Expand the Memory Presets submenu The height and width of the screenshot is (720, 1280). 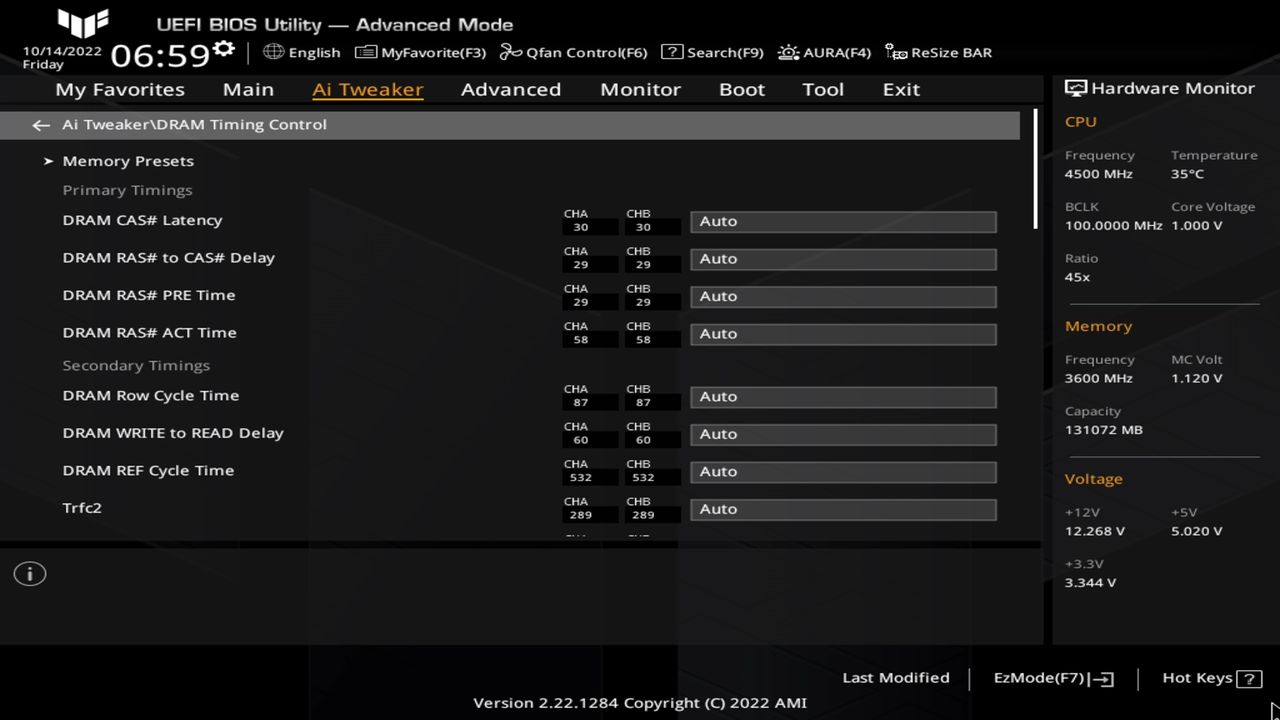pyautogui.click(x=128, y=160)
